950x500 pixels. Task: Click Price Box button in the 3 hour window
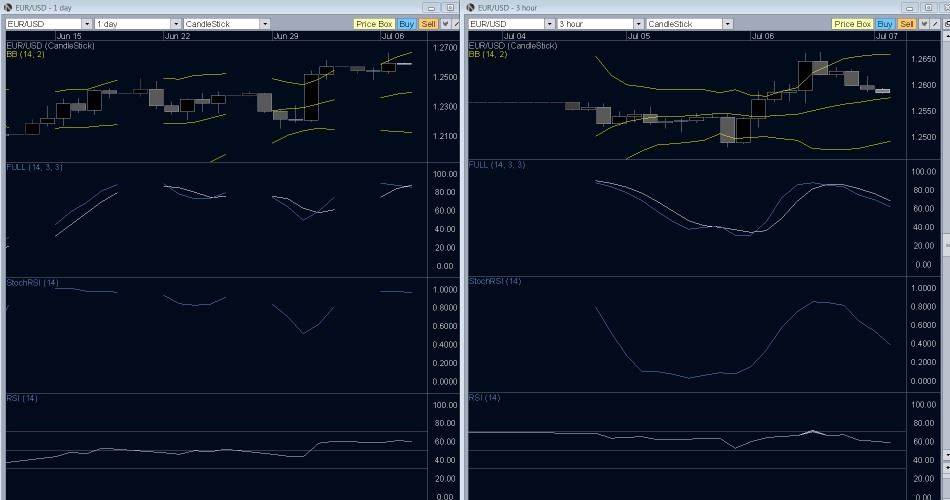[852, 24]
